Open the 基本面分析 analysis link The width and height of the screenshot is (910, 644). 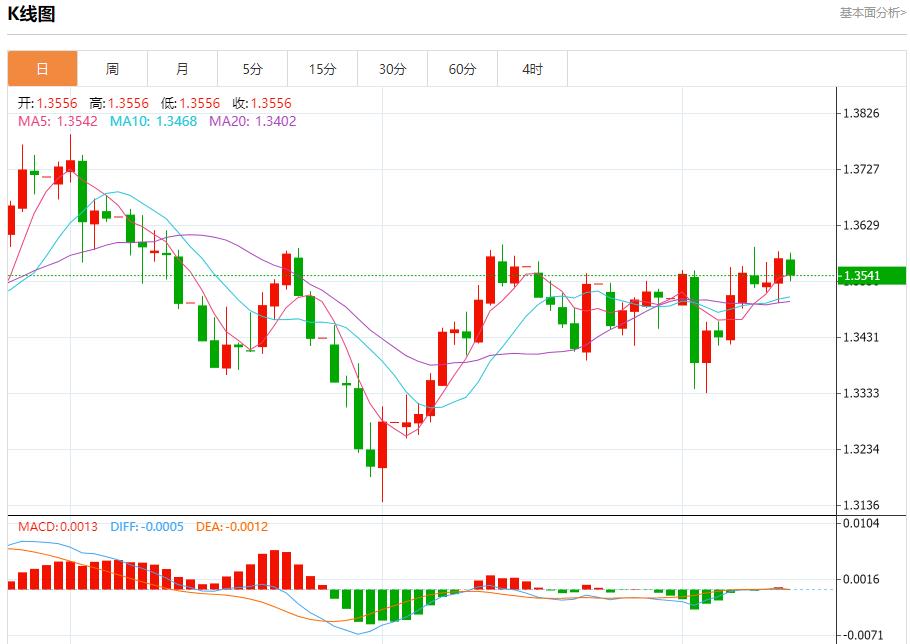869,12
